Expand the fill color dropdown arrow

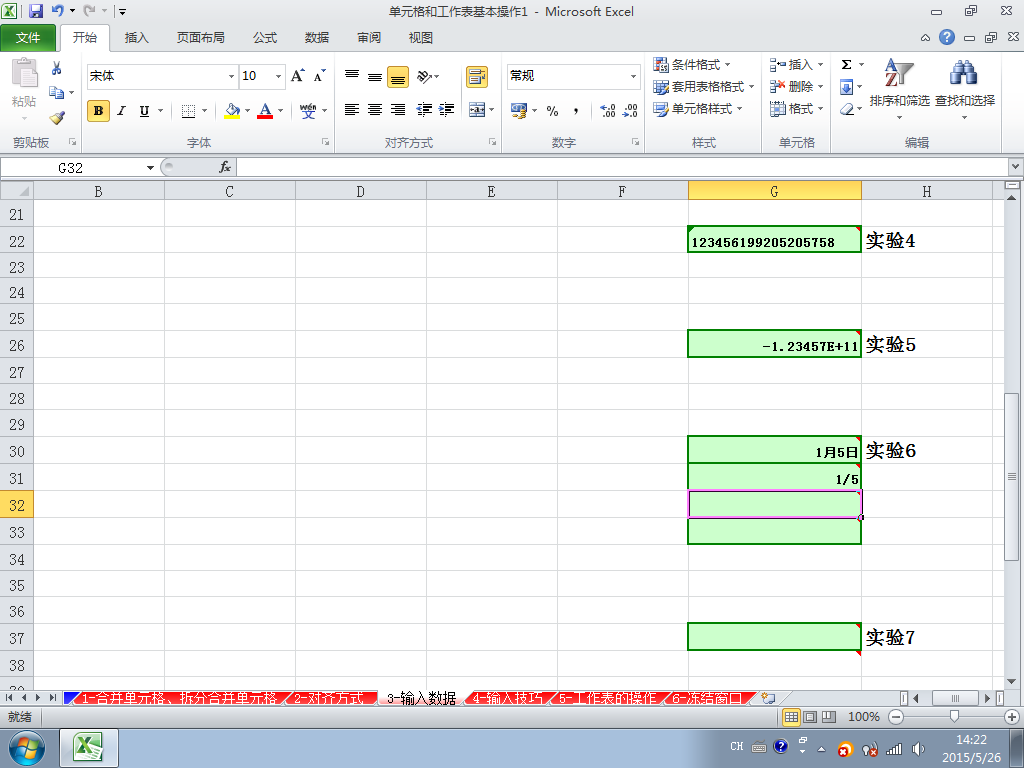pyautogui.click(x=248, y=111)
